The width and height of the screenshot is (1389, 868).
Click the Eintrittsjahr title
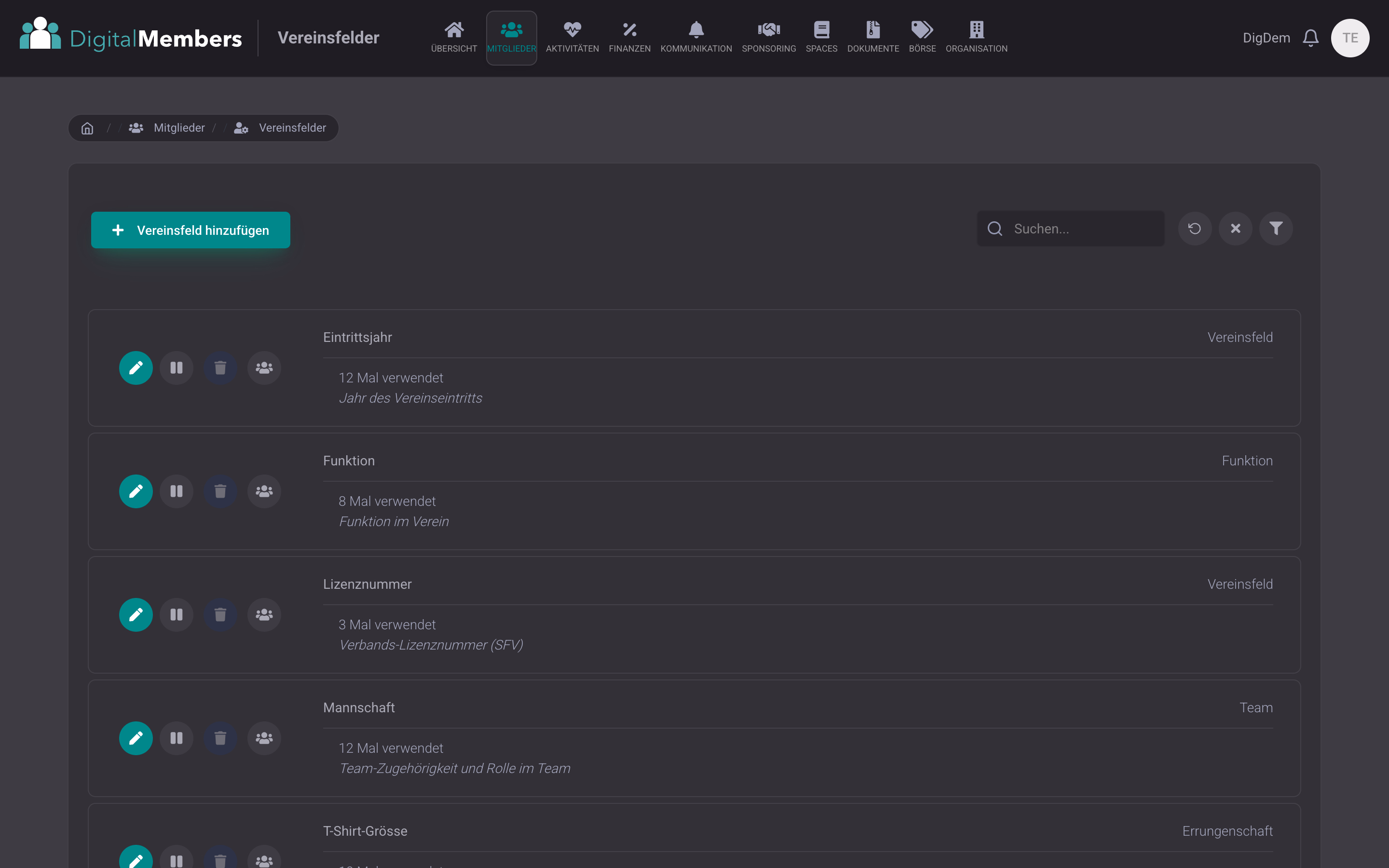pyautogui.click(x=357, y=338)
